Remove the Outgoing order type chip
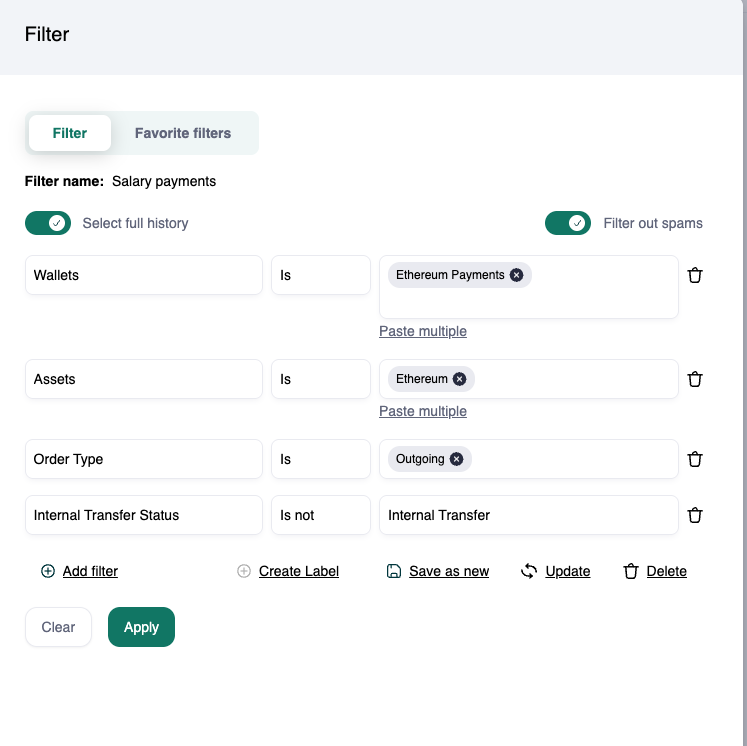 [456, 459]
